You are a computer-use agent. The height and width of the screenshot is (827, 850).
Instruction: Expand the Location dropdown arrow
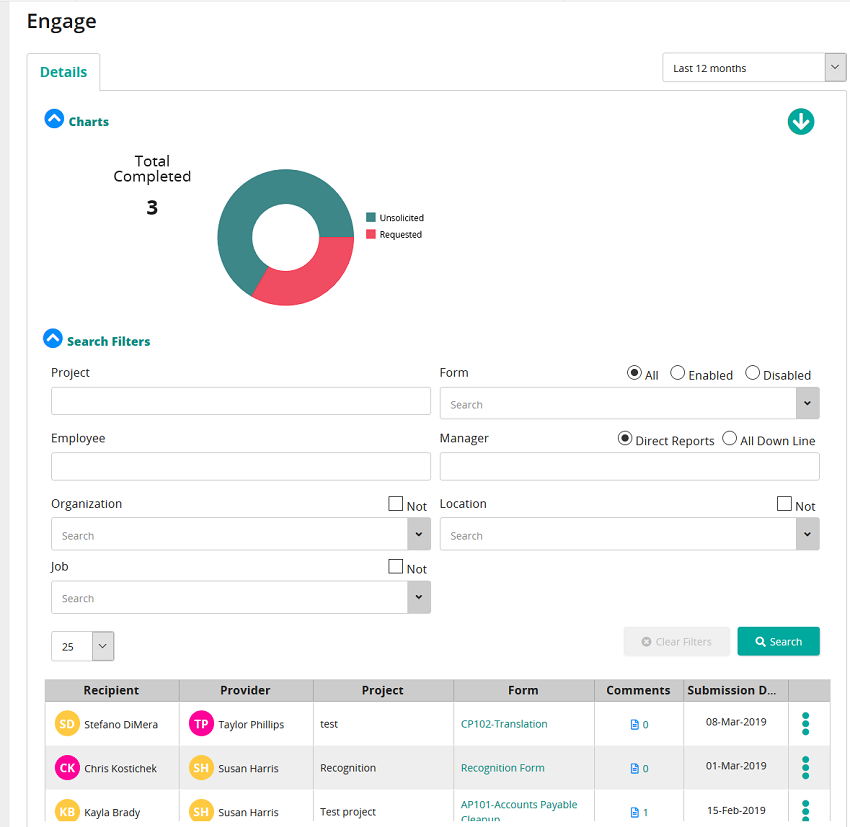[x=808, y=534]
